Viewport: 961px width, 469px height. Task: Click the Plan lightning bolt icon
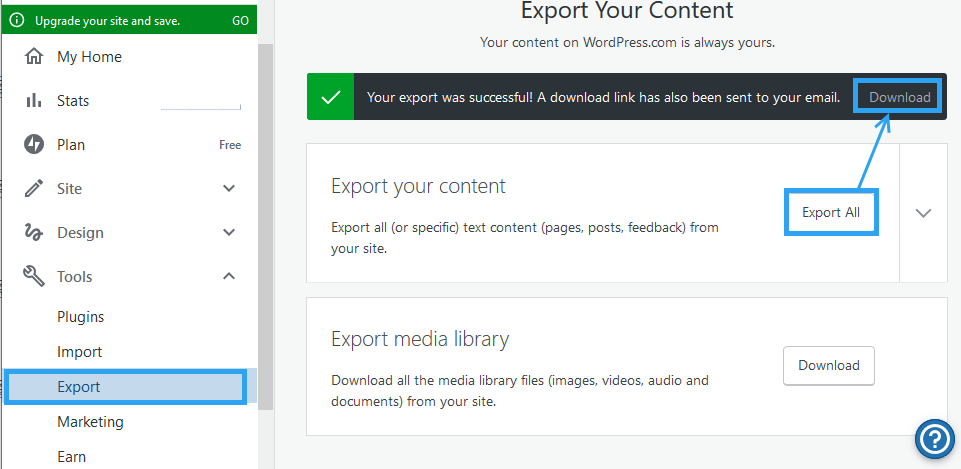click(x=34, y=145)
